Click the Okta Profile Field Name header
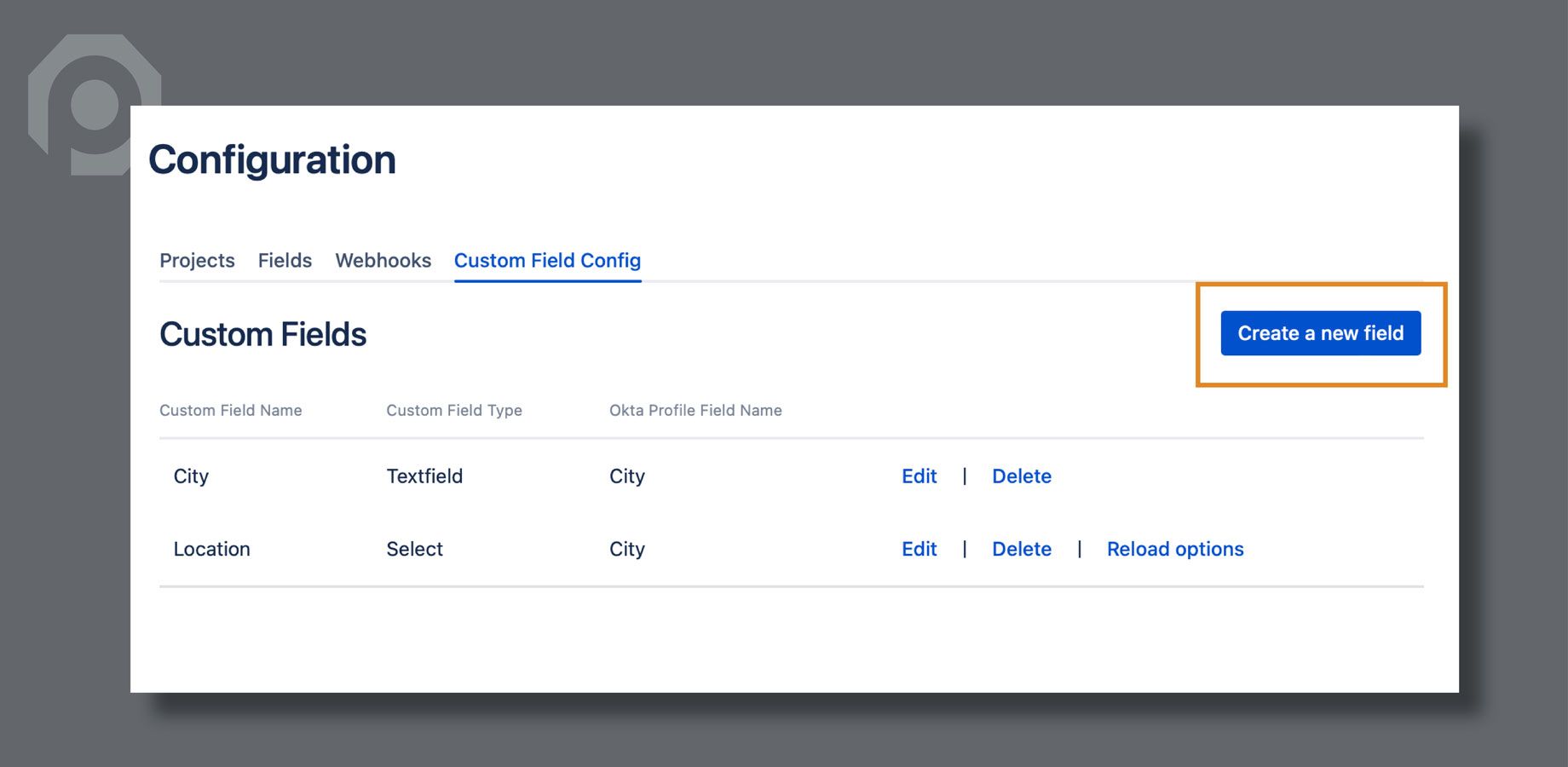This screenshot has height=767, width=1568. 695,411
